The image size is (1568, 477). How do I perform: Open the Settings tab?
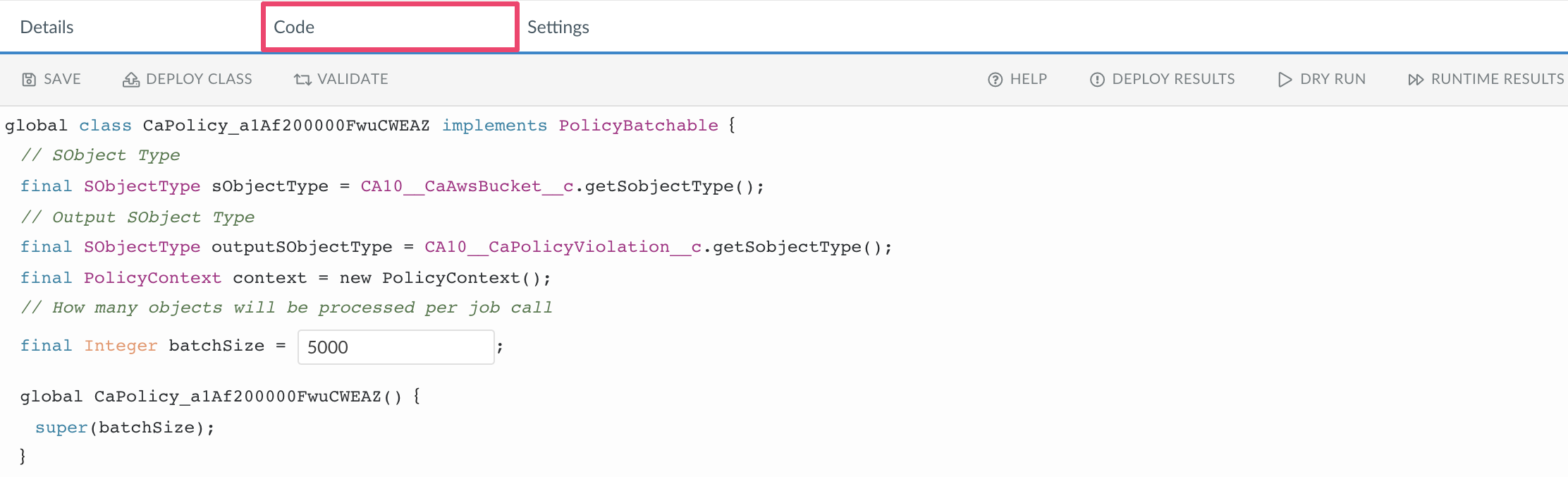(x=558, y=27)
